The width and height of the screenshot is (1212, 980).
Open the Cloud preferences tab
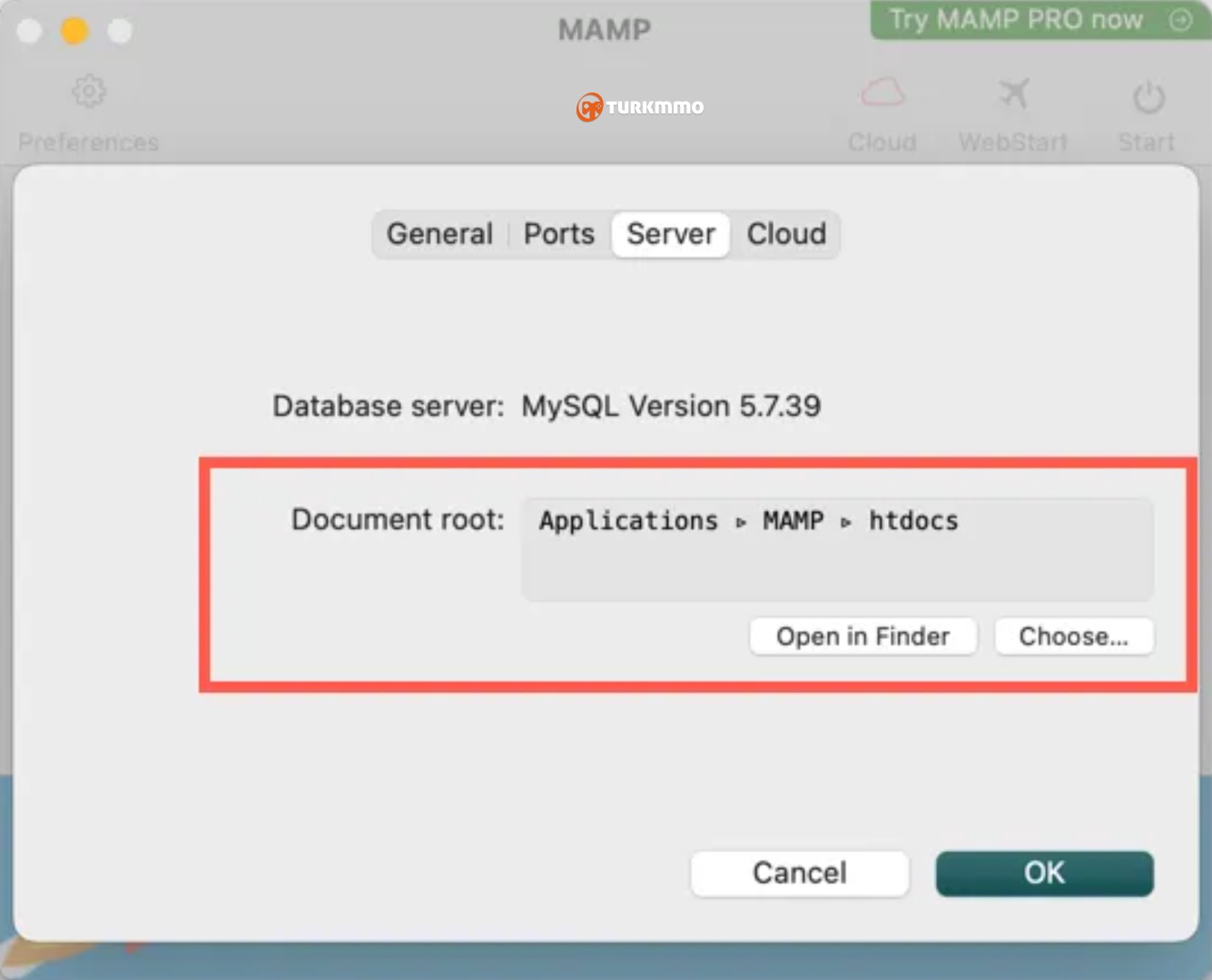tap(786, 234)
